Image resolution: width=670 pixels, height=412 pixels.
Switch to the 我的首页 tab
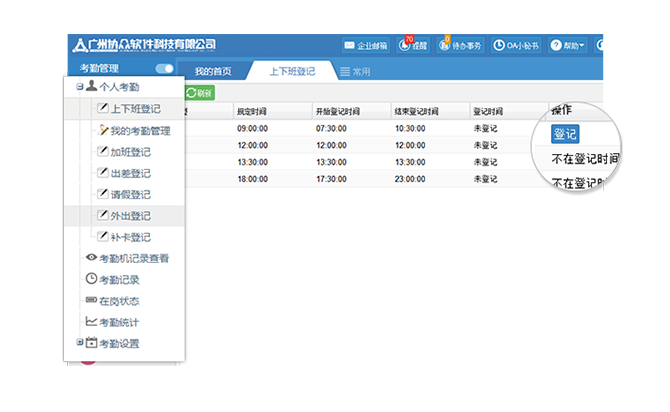pos(212,72)
